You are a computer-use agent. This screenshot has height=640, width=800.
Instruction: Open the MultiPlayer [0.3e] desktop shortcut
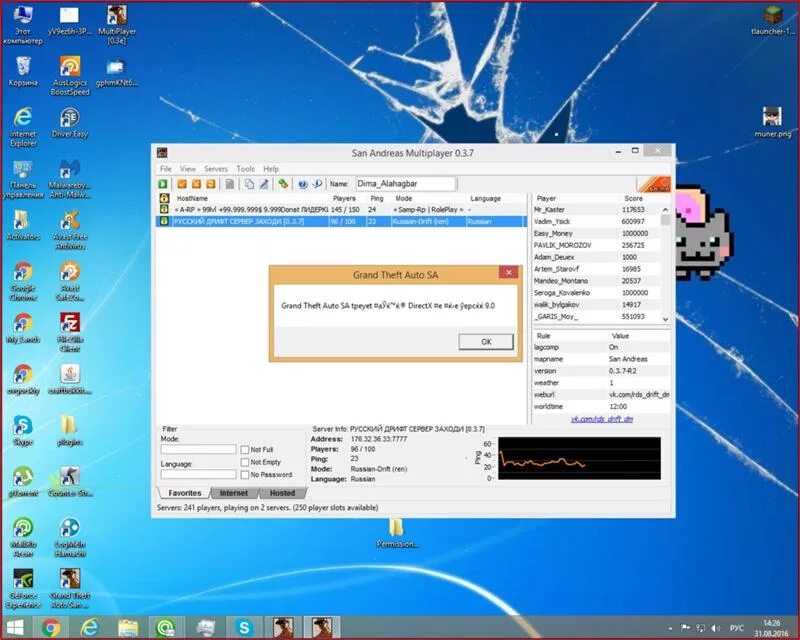tap(117, 24)
